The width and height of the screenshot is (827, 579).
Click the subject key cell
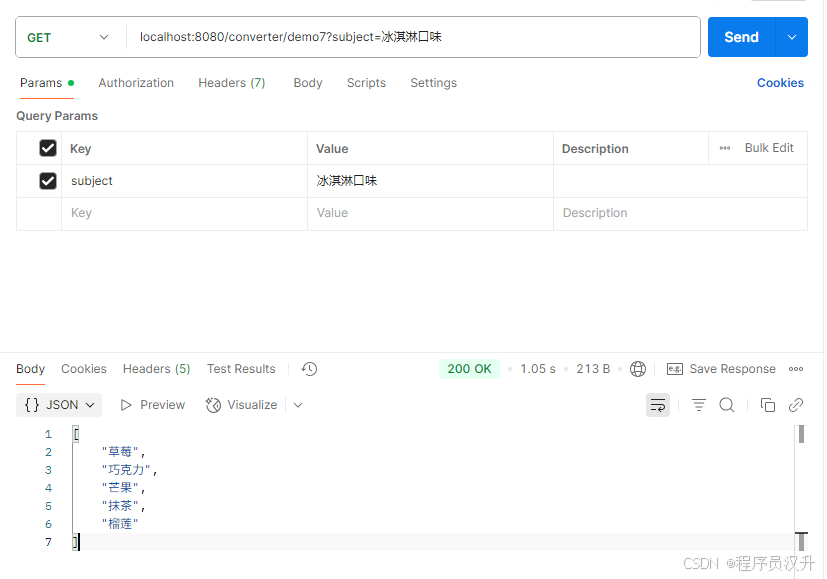click(x=185, y=181)
